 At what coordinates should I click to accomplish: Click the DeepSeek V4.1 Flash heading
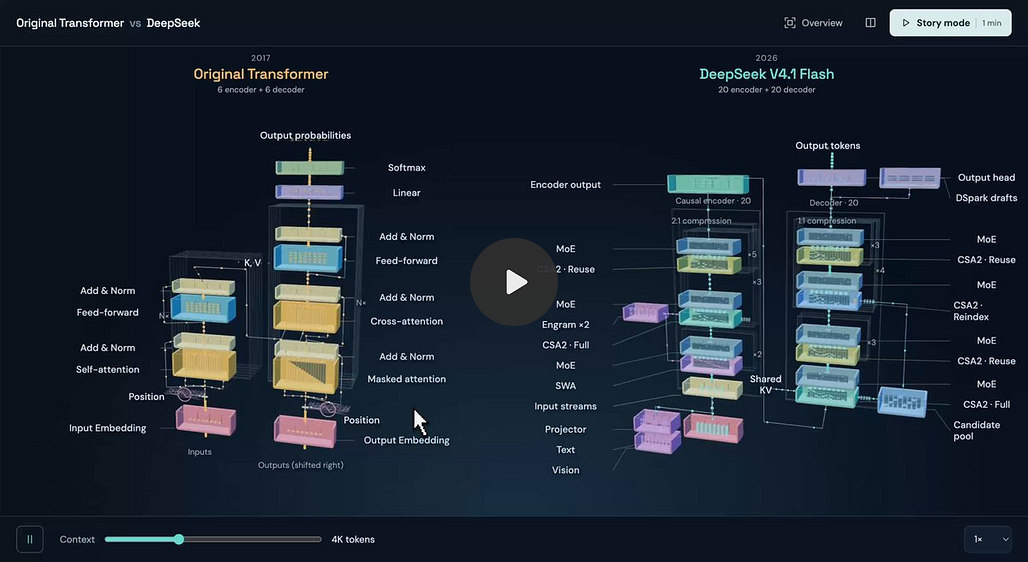click(766, 74)
